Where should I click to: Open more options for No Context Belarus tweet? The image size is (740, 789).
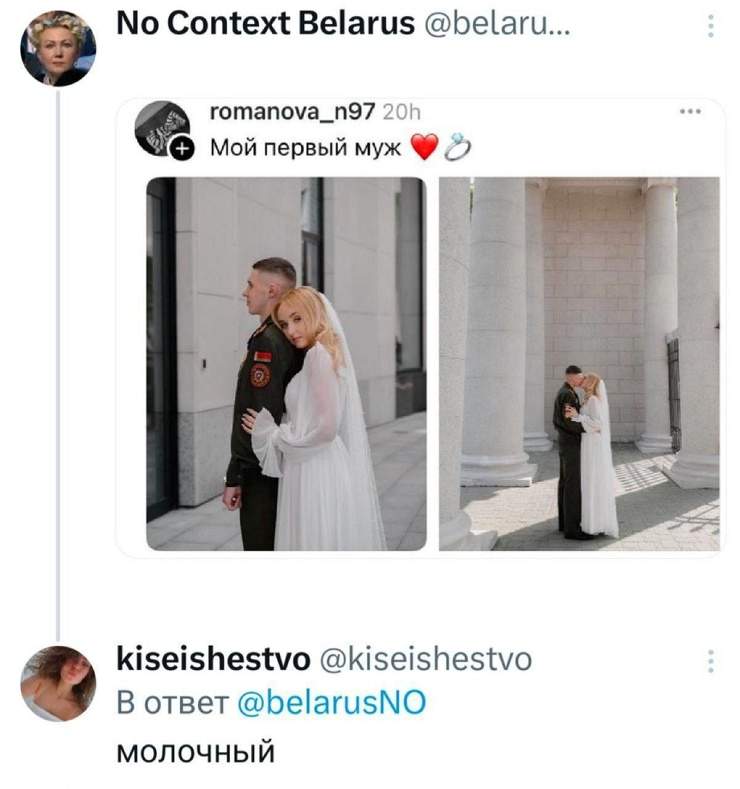point(710,26)
